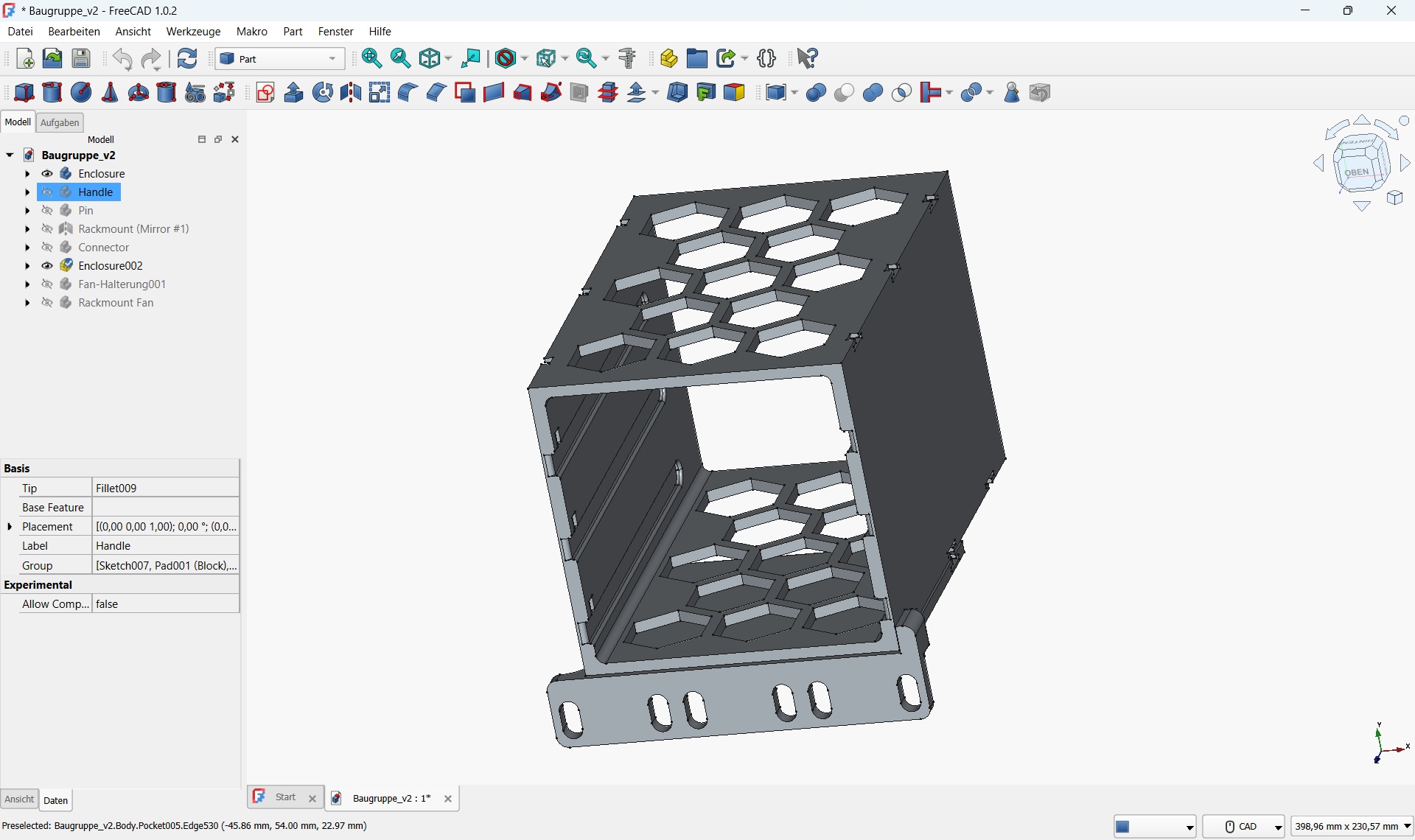Select the Chamfer tool
This screenshot has width=1415, height=840.
coord(436,92)
